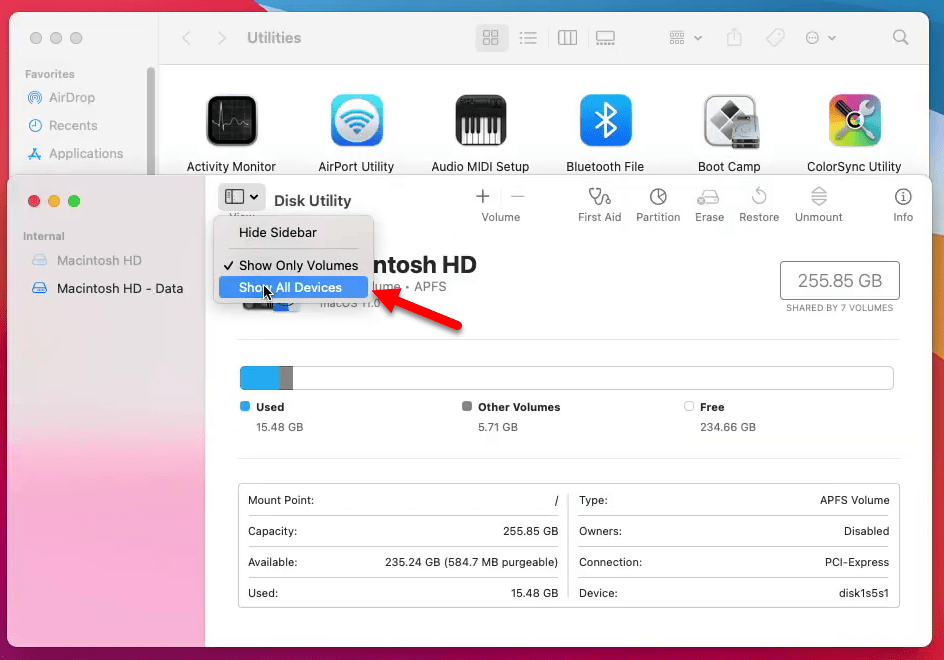Switch Finder to list view
Screen dimensions: 944x660
528,38
